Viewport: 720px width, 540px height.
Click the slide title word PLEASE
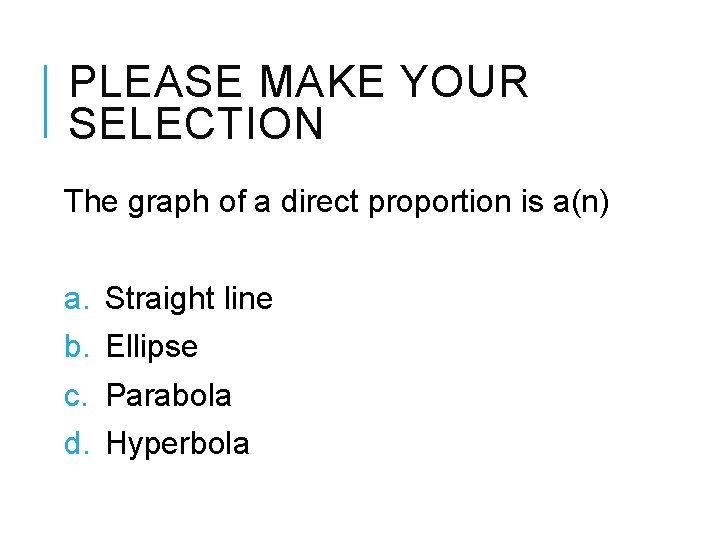[155, 81]
